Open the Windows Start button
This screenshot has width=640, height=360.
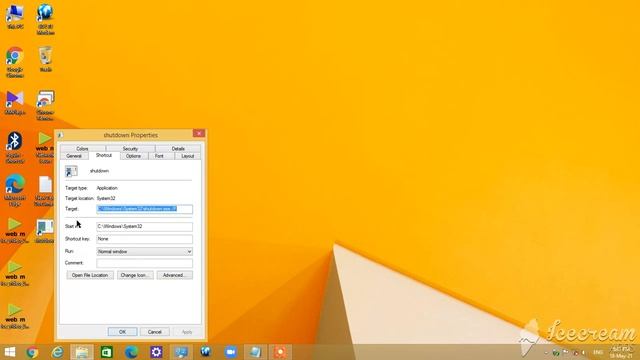point(9,352)
